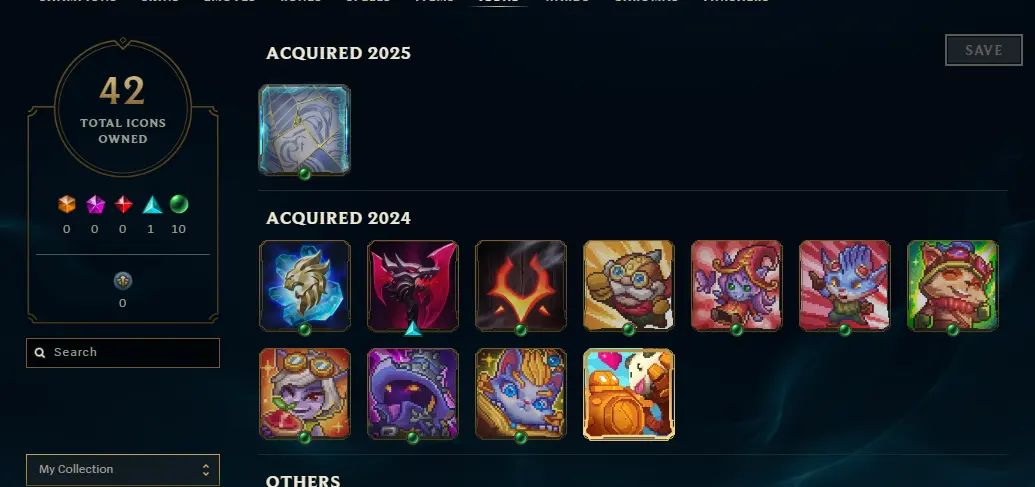The image size is (1035, 487).
Task: Choose the pixel-art Lulu icon with red hat
Action: point(737,286)
